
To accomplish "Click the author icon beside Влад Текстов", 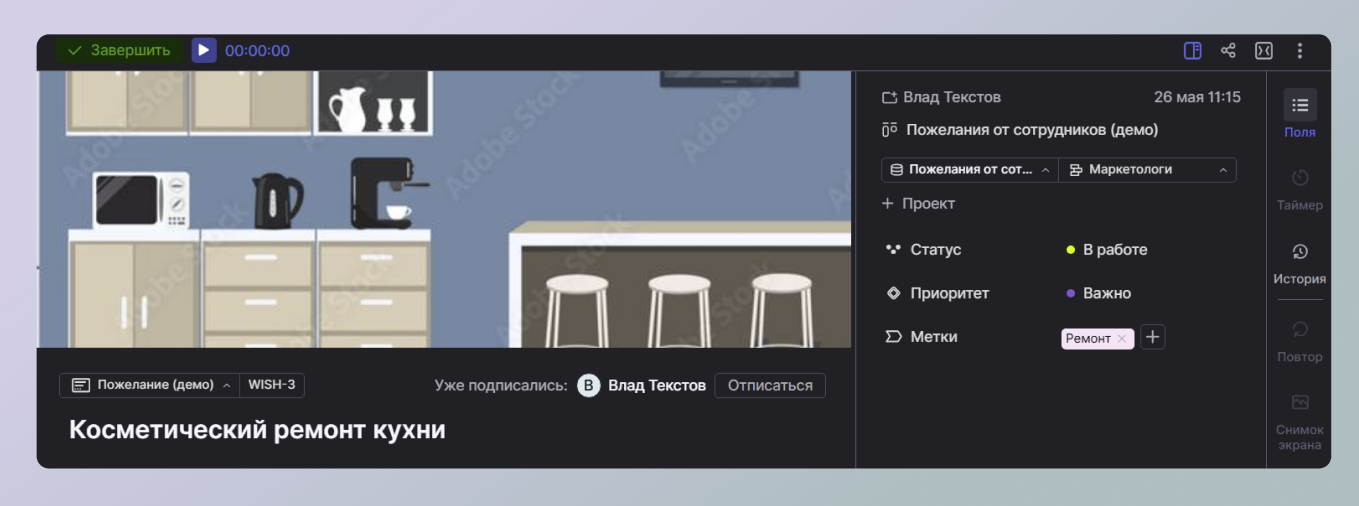I will [x=889, y=97].
